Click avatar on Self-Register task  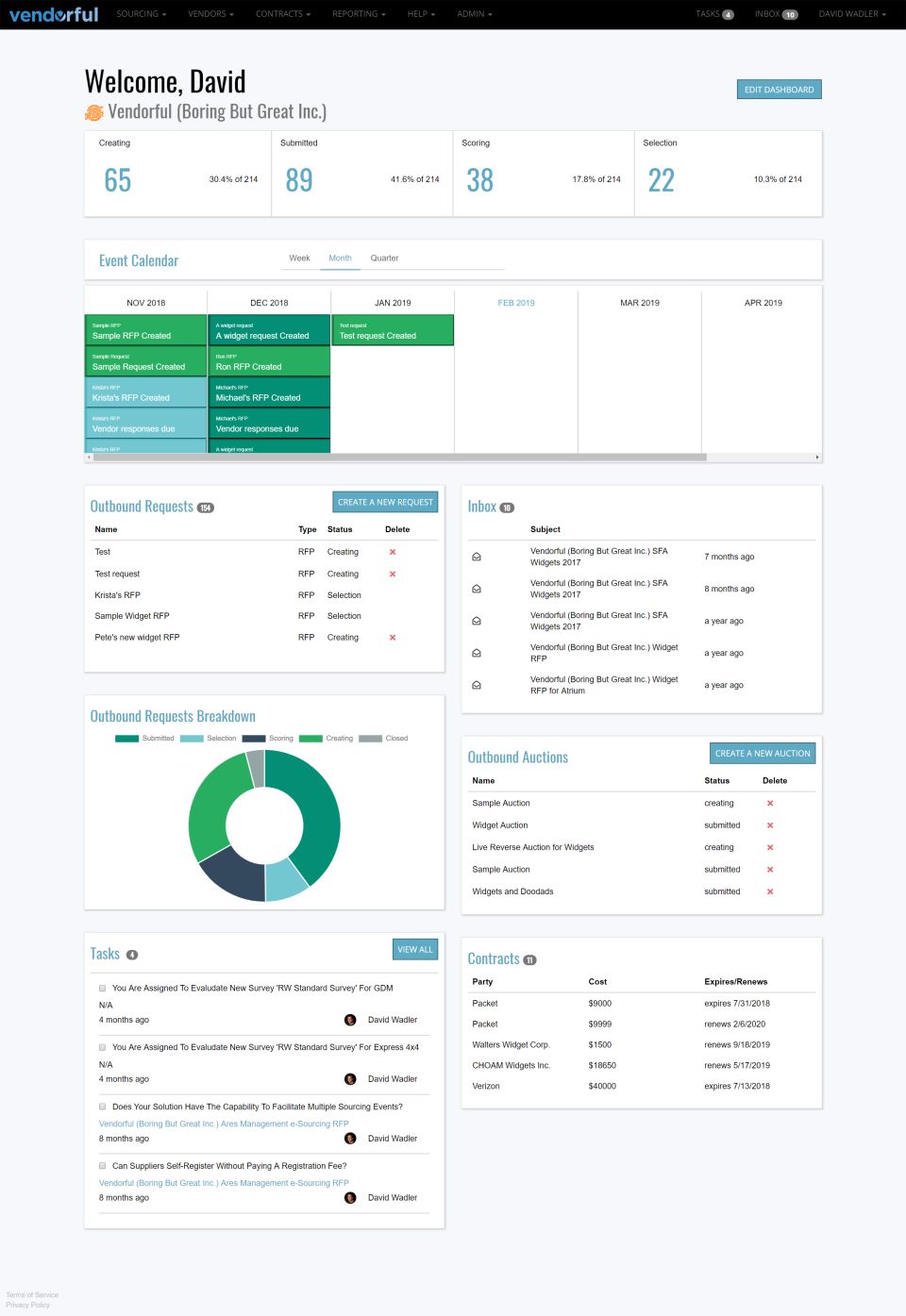[x=350, y=1198]
